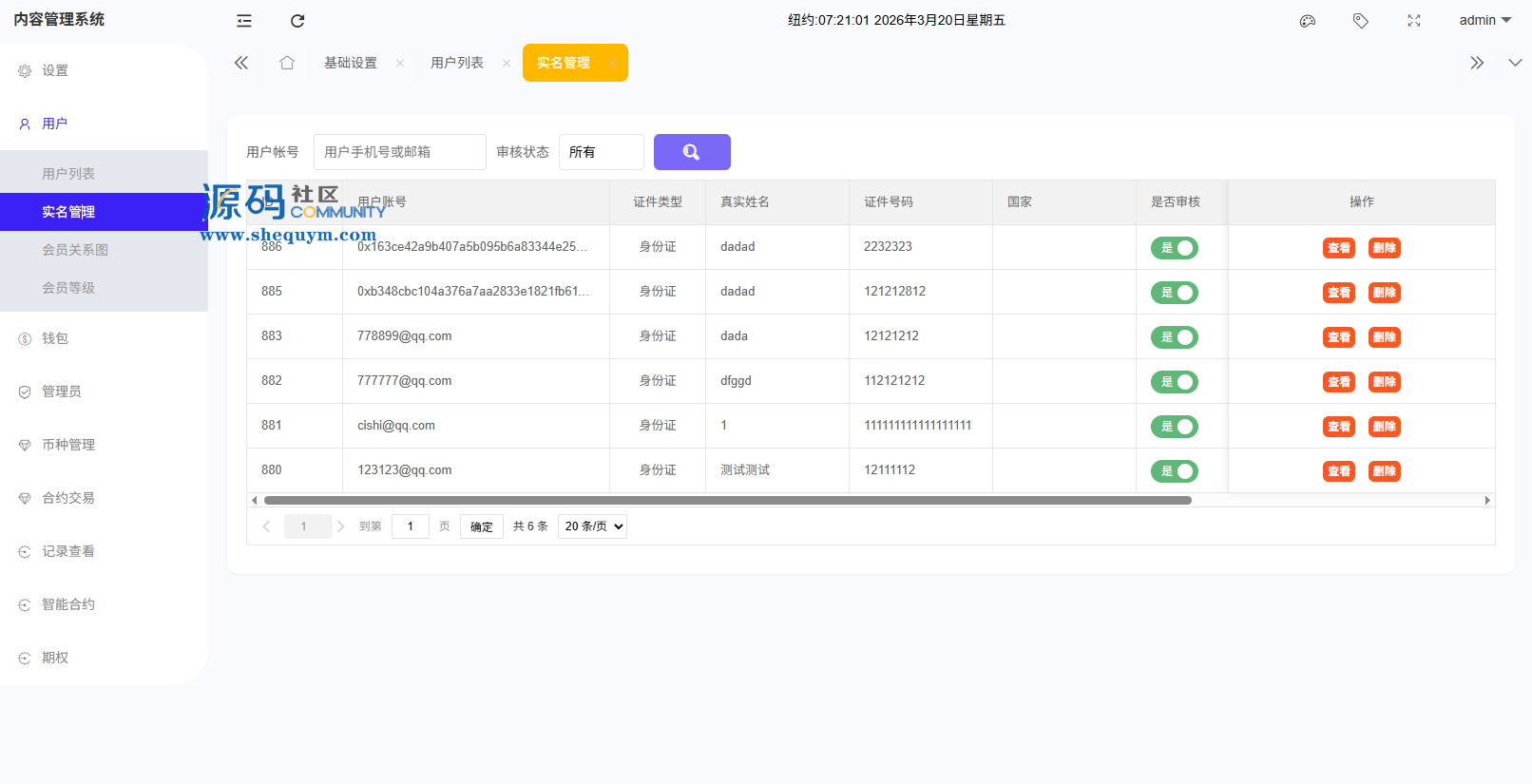
Task: Collapse the sidebar with the menu fold icon
Action: click(x=244, y=21)
